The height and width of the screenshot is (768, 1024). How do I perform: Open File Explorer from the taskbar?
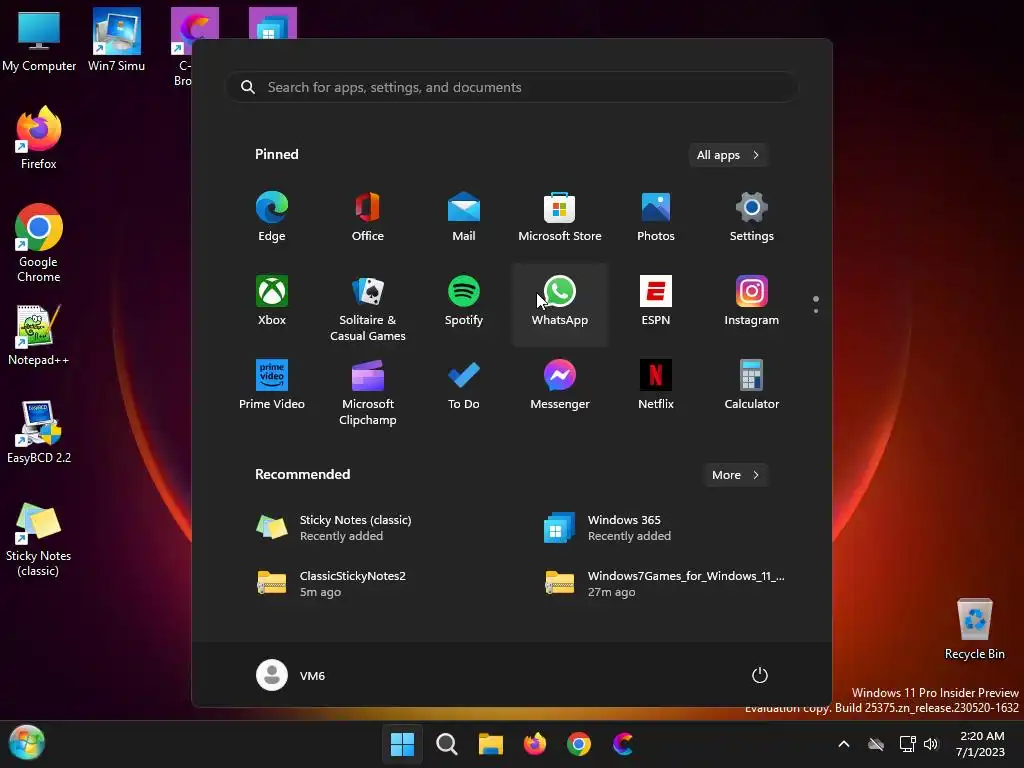(490, 744)
